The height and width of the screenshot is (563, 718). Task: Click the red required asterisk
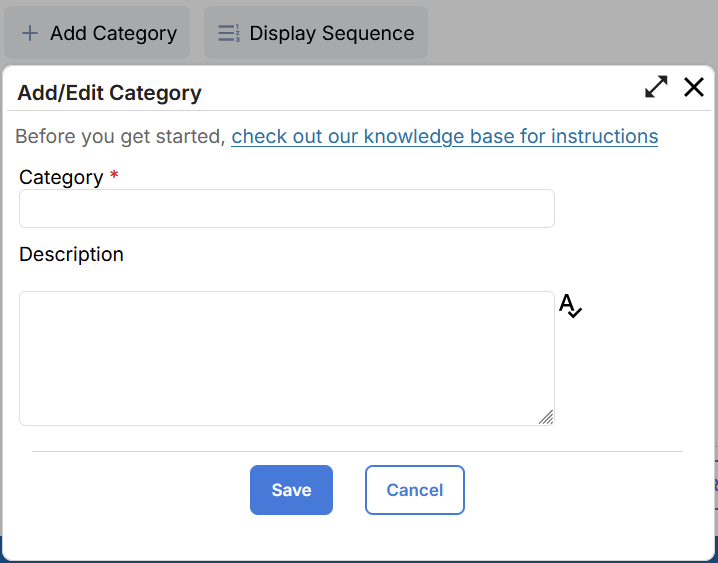pyautogui.click(x=114, y=176)
